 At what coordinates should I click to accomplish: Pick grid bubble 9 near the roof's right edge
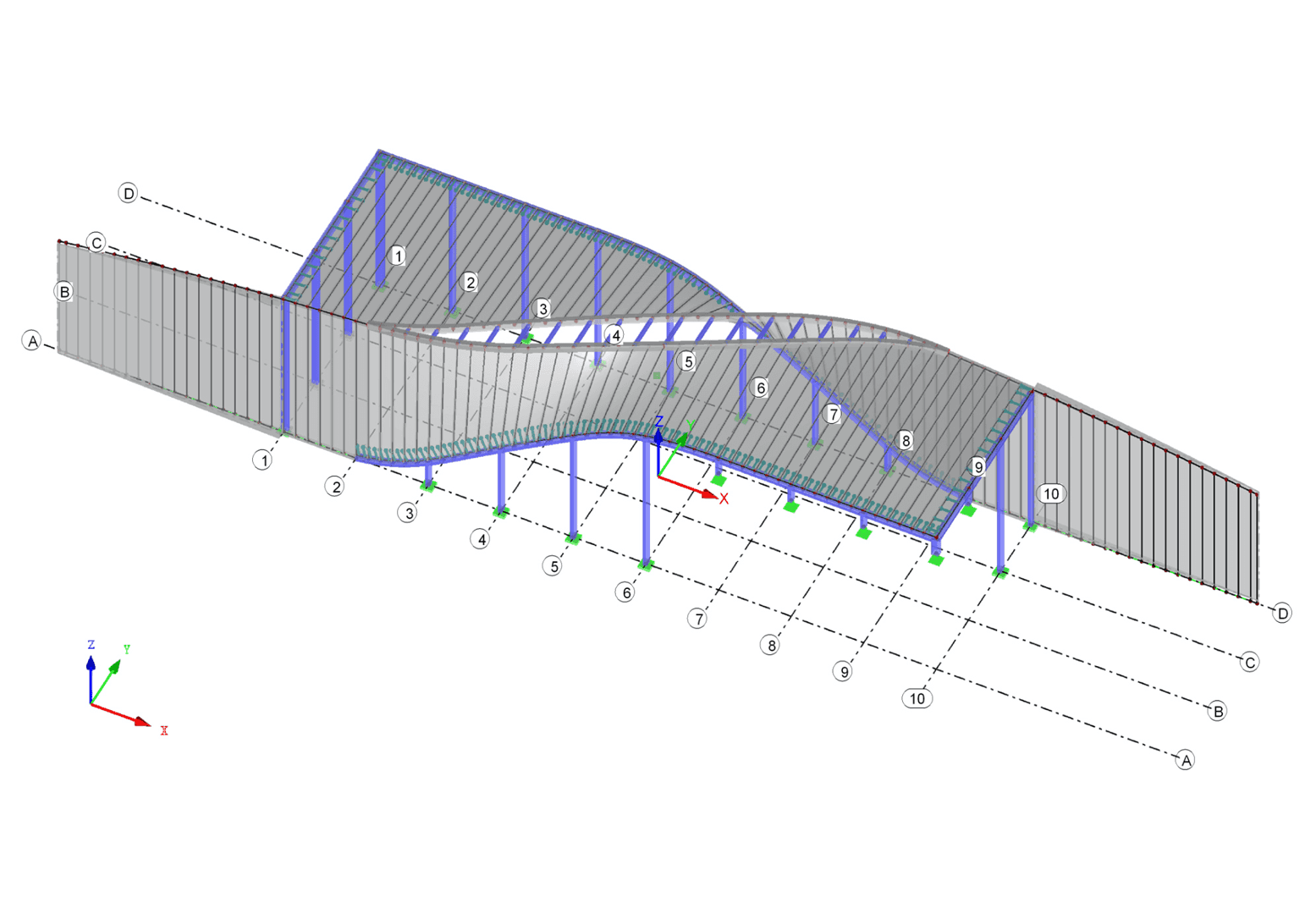[x=978, y=467]
